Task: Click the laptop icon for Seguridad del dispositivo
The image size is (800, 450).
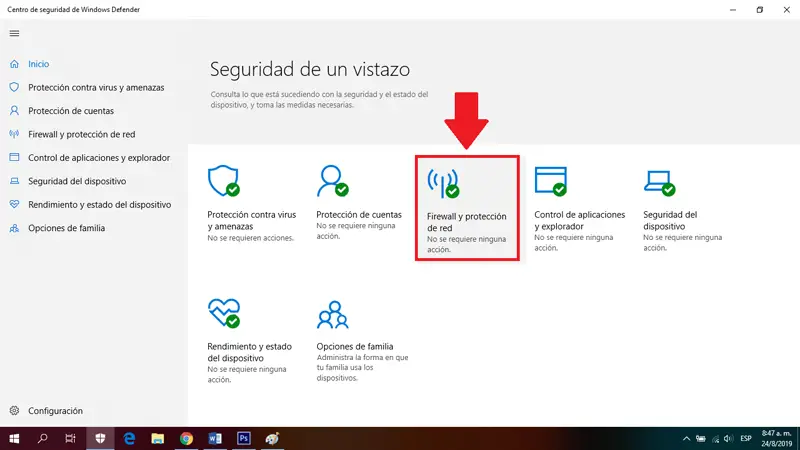Action: pos(14,181)
